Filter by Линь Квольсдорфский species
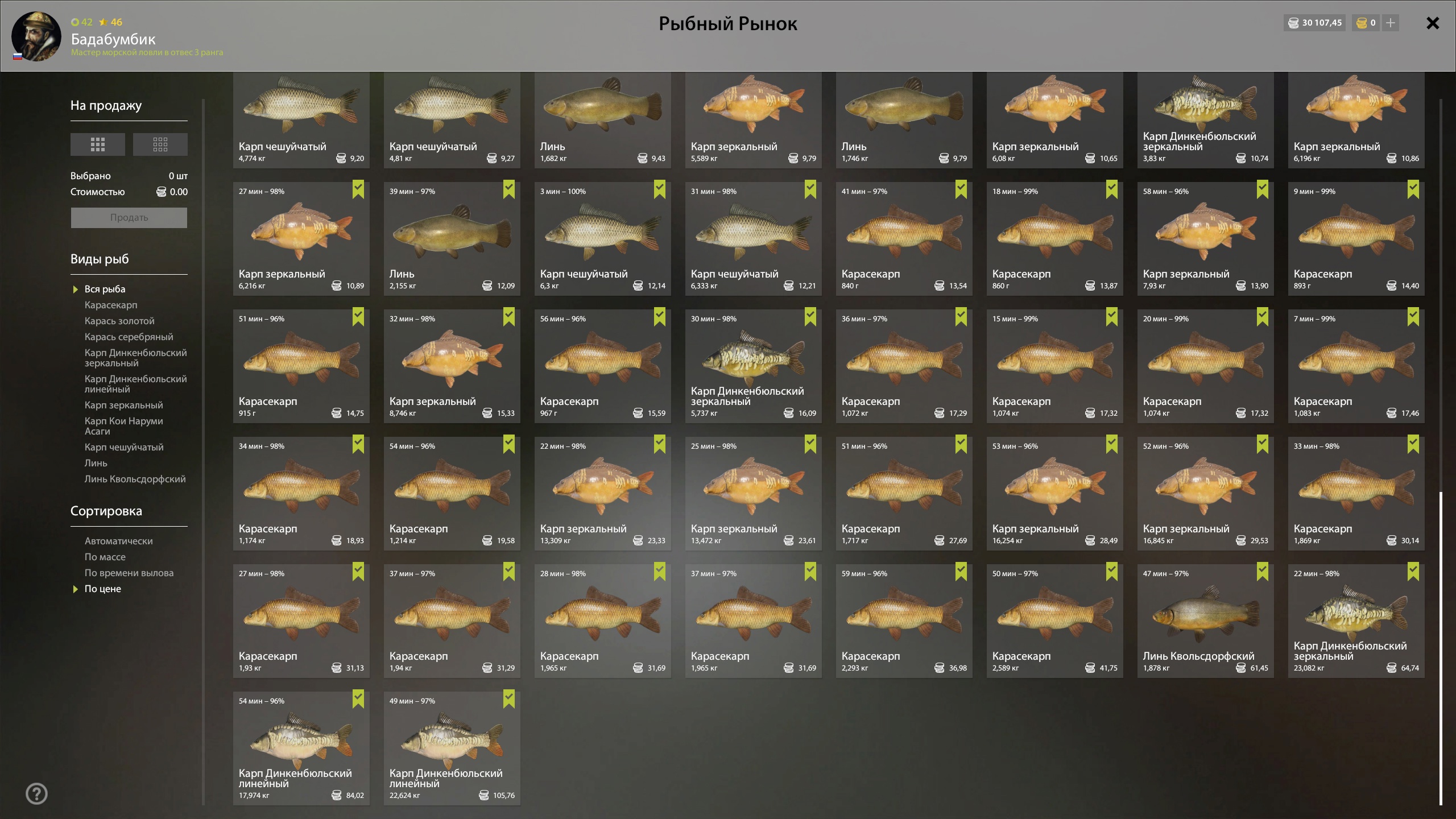The height and width of the screenshot is (819, 1456). click(x=135, y=479)
